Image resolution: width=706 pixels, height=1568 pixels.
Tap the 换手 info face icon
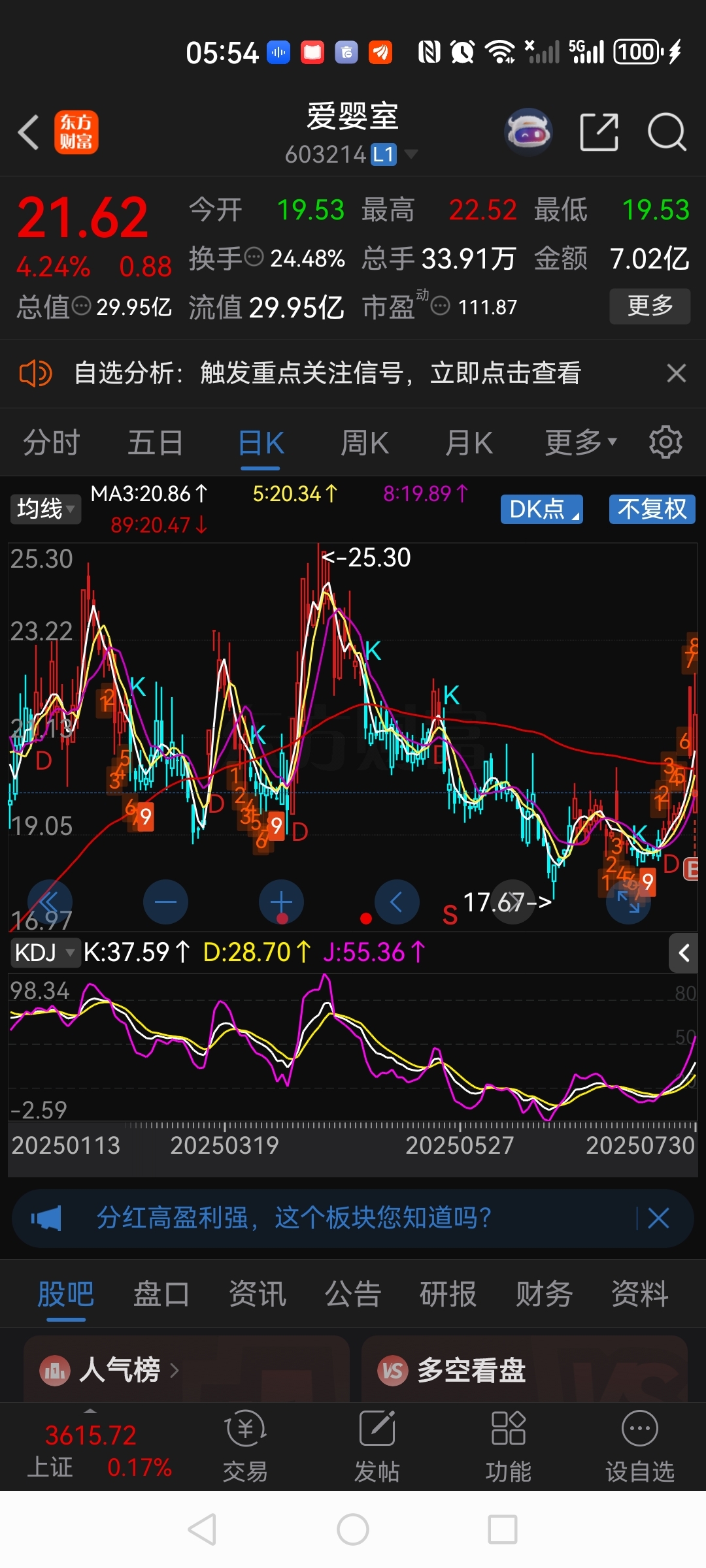click(x=254, y=257)
